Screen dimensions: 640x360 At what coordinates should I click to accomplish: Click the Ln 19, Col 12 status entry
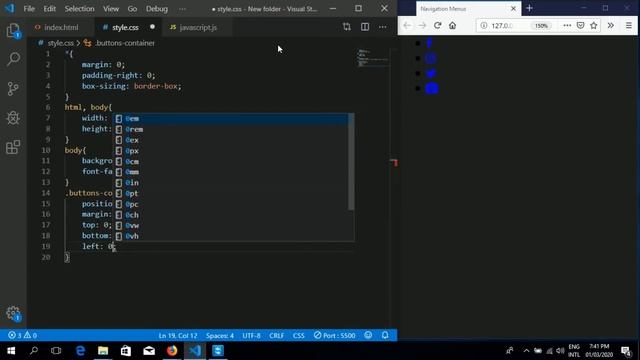click(178, 336)
